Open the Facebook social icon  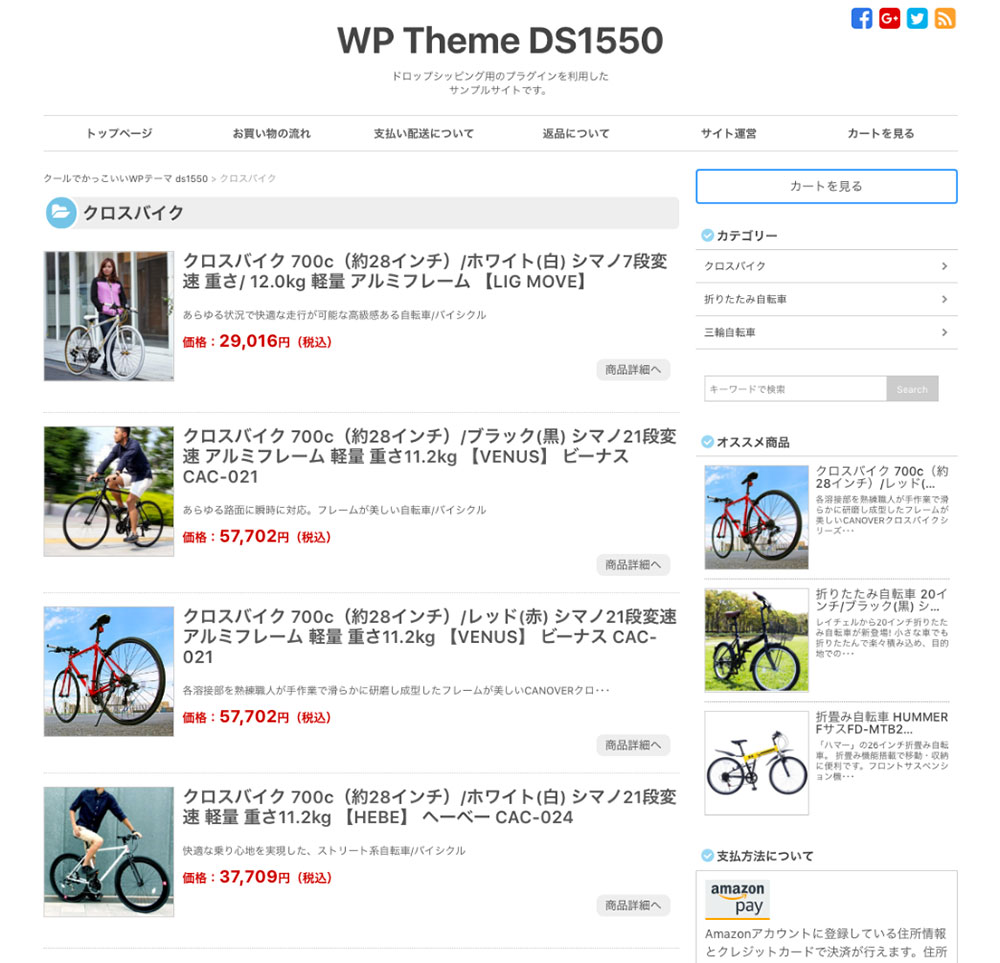[x=862, y=18]
